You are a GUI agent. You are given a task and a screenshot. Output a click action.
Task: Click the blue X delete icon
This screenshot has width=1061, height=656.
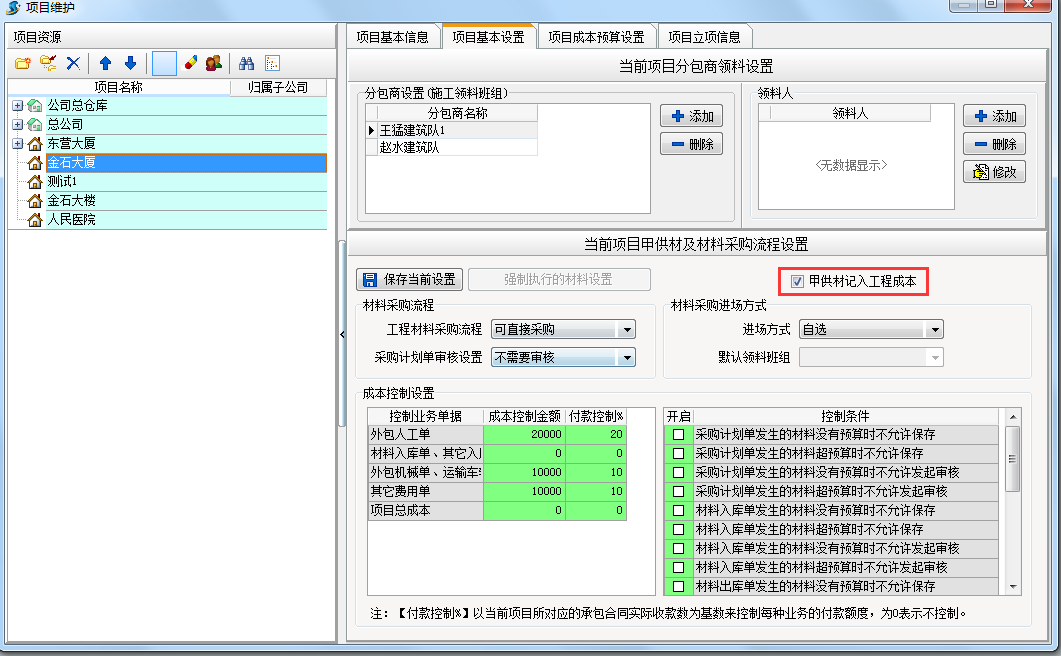[x=73, y=64]
